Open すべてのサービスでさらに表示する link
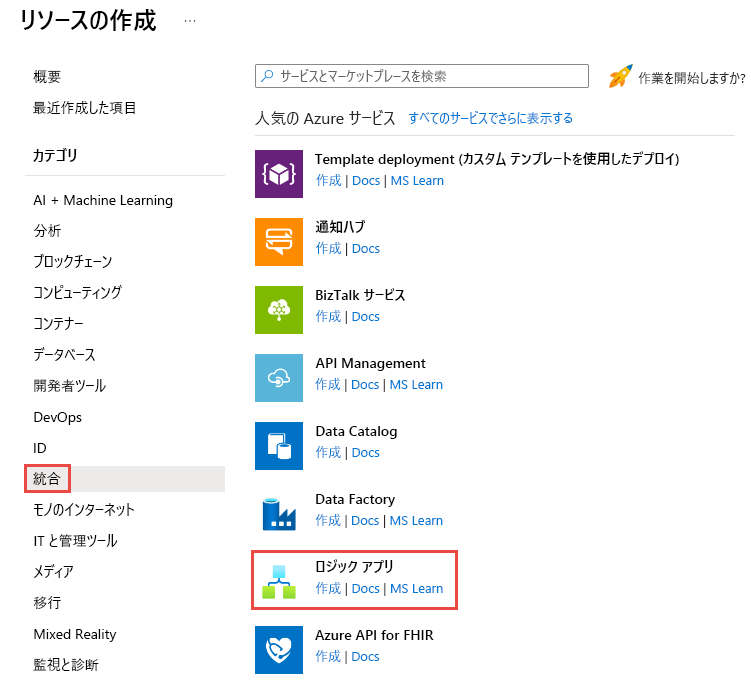The width and height of the screenshot is (751, 681). click(490, 118)
